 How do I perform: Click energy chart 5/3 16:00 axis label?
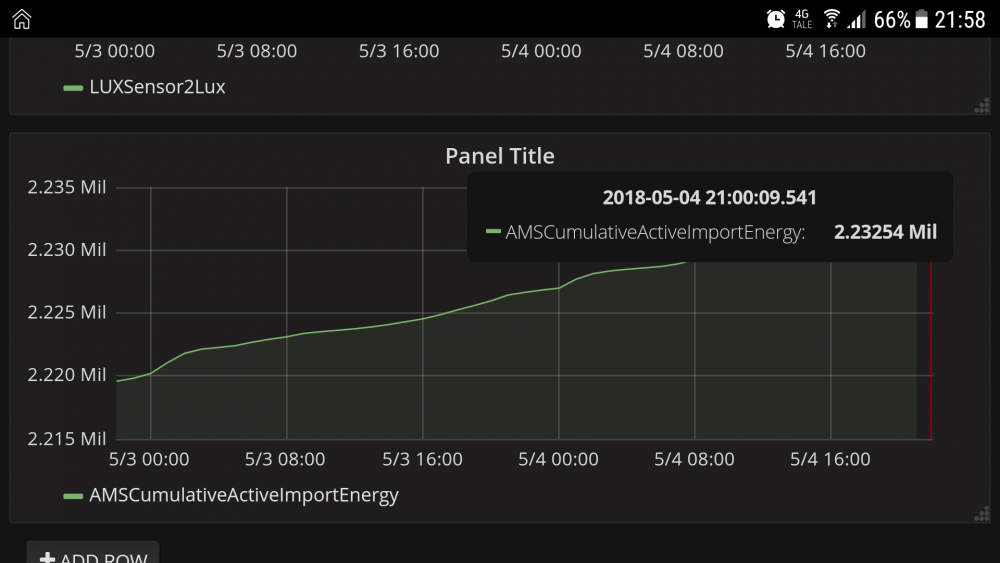(422, 459)
